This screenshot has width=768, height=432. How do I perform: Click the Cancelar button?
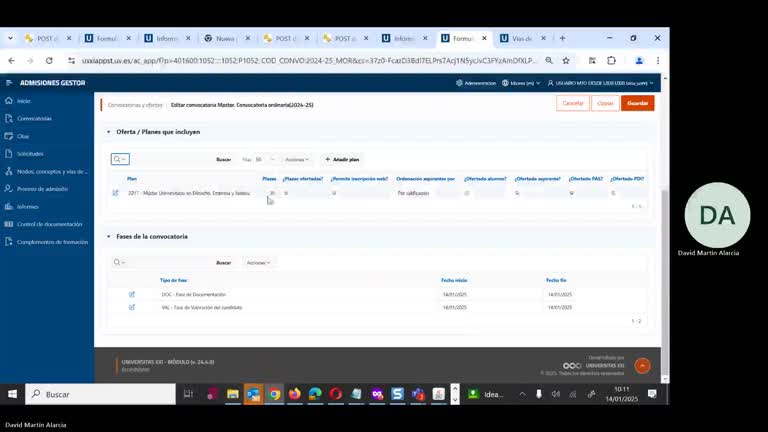(x=573, y=103)
